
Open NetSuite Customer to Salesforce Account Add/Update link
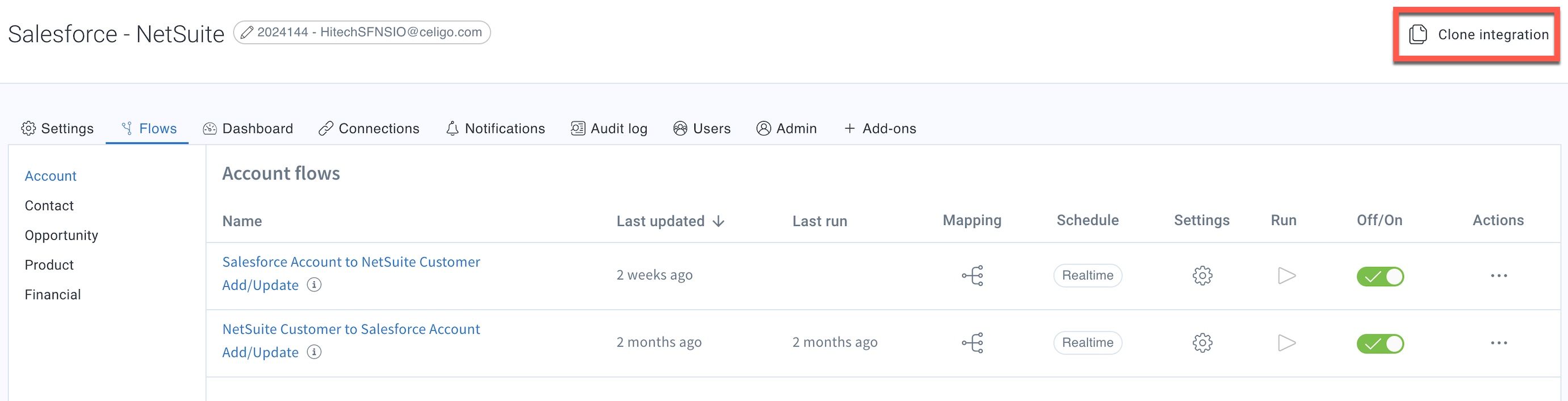point(351,340)
